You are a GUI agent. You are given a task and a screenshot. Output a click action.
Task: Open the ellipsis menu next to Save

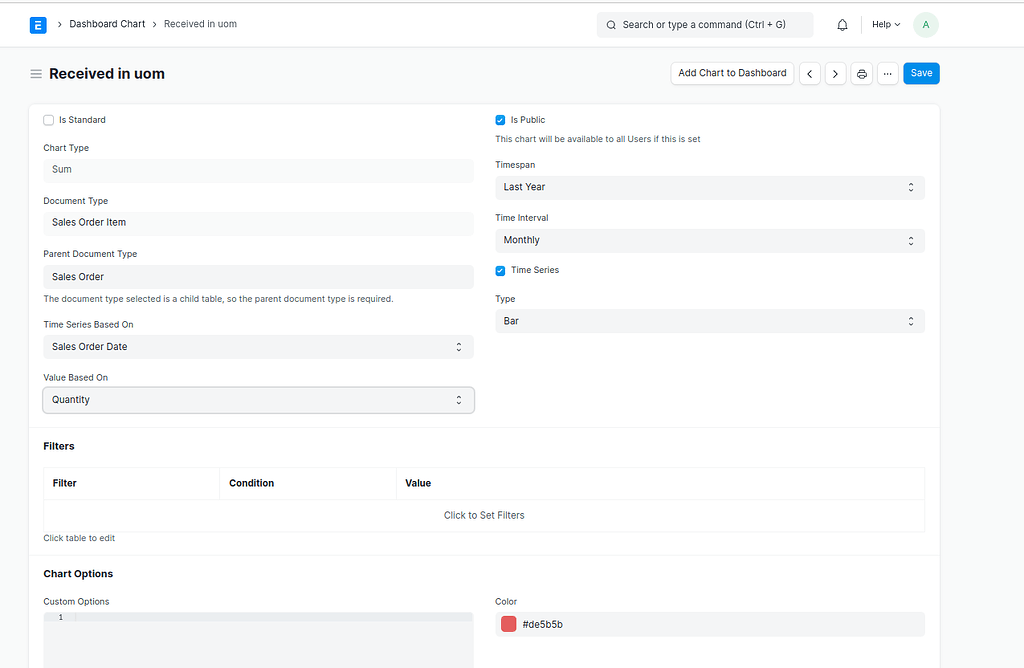tap(887, 73)
